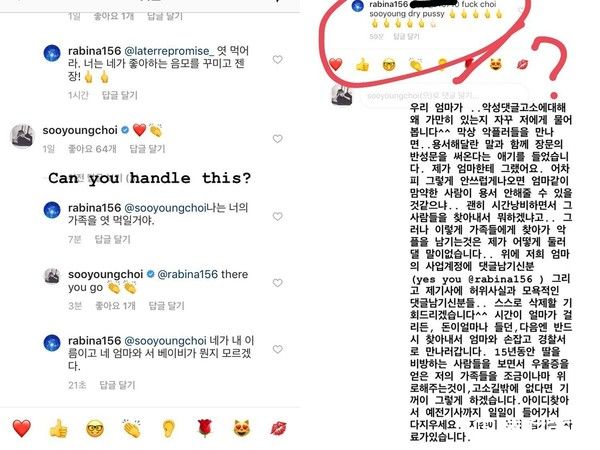View 좋아요 64개 likes list
Viewport: 600px width, 450px height.
pos(92,149)
